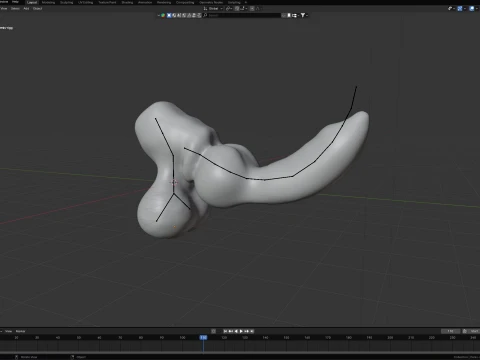
Task: Switch to the Scripting workspace tab
Action: pos(234,2)
